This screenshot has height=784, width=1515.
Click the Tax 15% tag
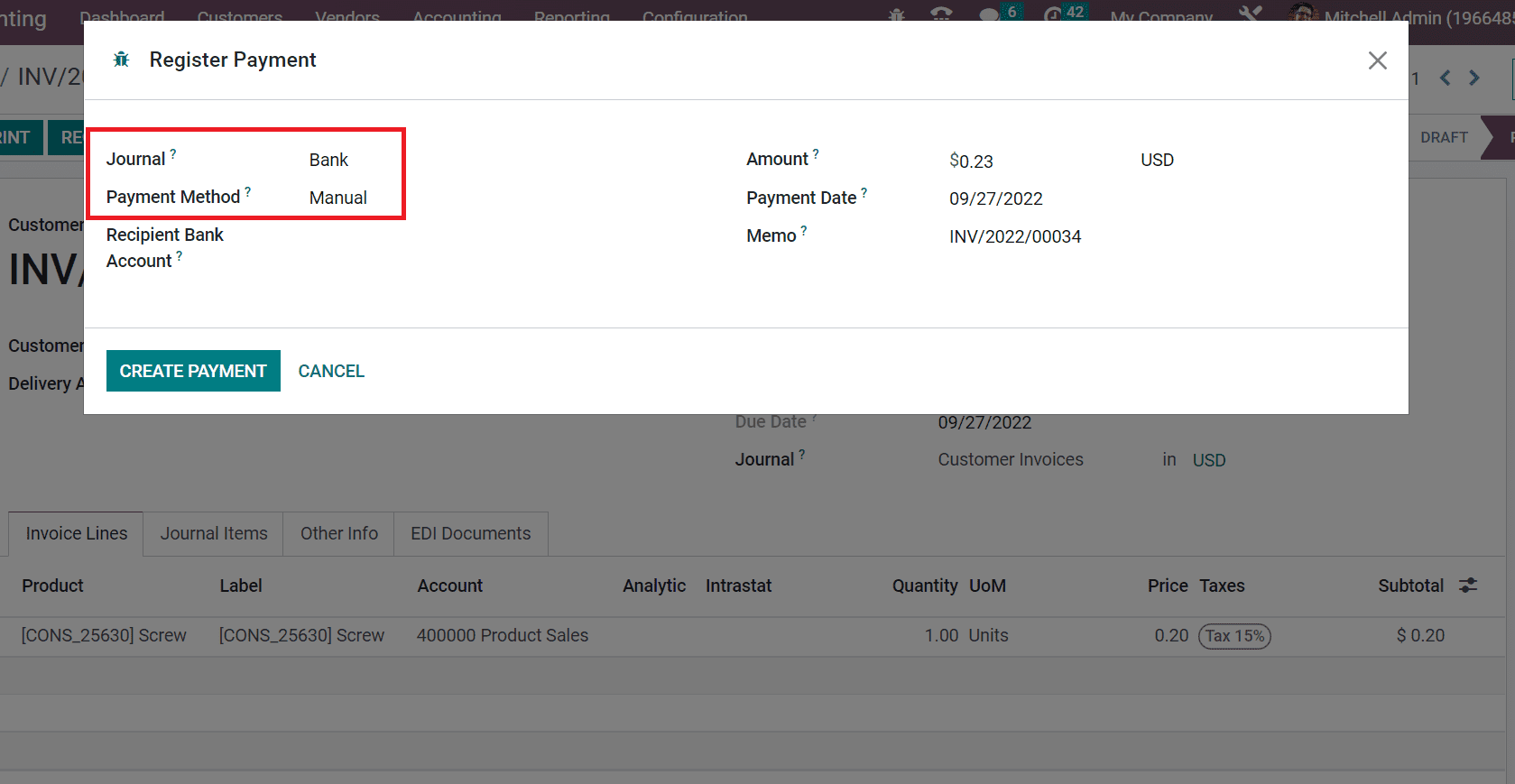point(1234,636)
